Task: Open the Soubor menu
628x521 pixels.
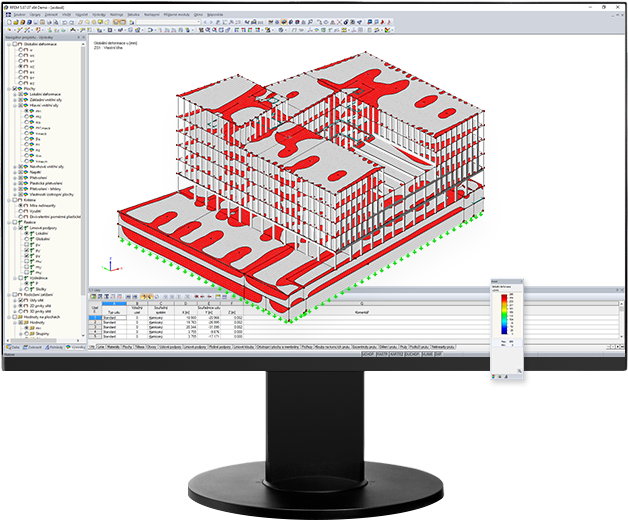Action: 19,15
